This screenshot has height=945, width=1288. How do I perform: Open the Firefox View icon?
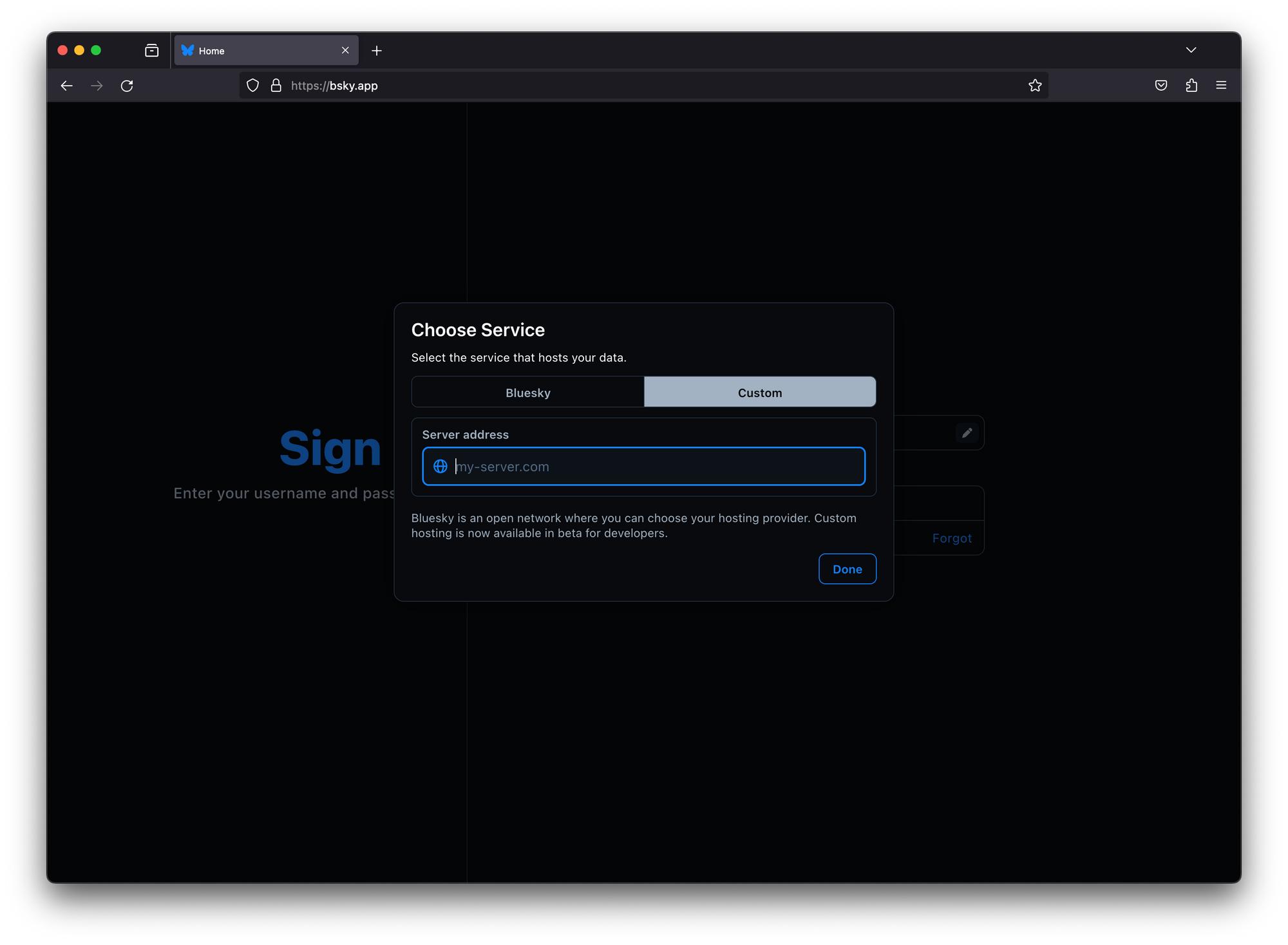pos(152,50)
